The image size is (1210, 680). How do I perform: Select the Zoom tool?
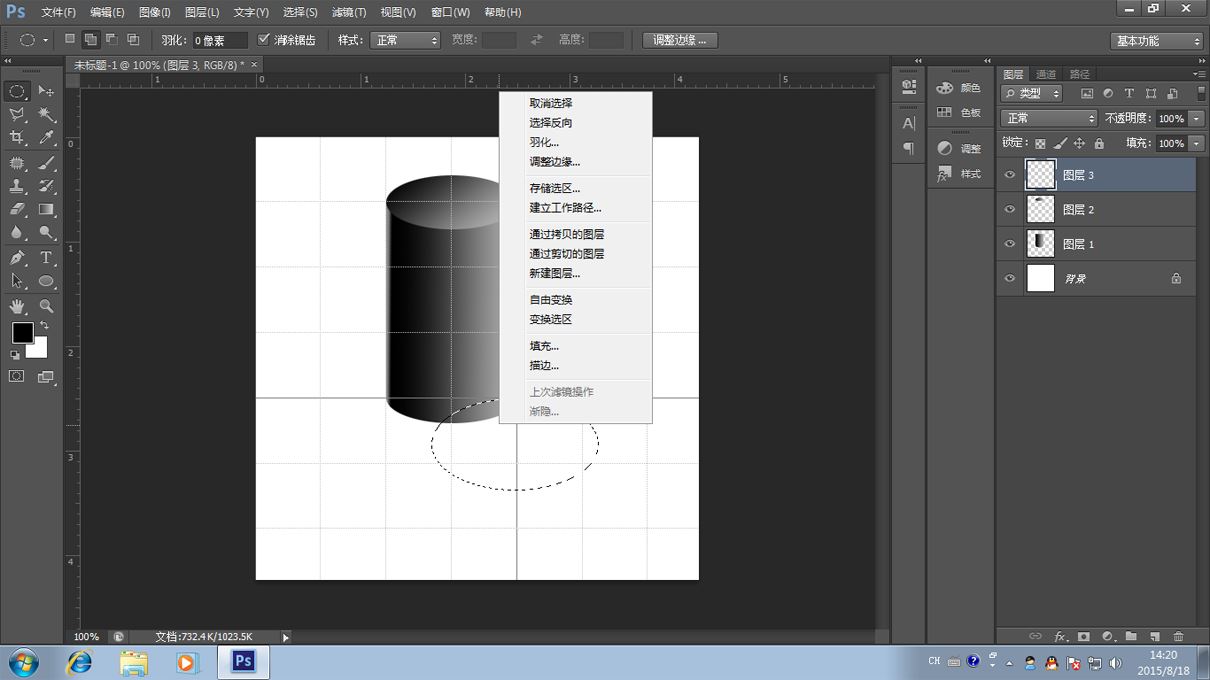[x=46, y=306]
